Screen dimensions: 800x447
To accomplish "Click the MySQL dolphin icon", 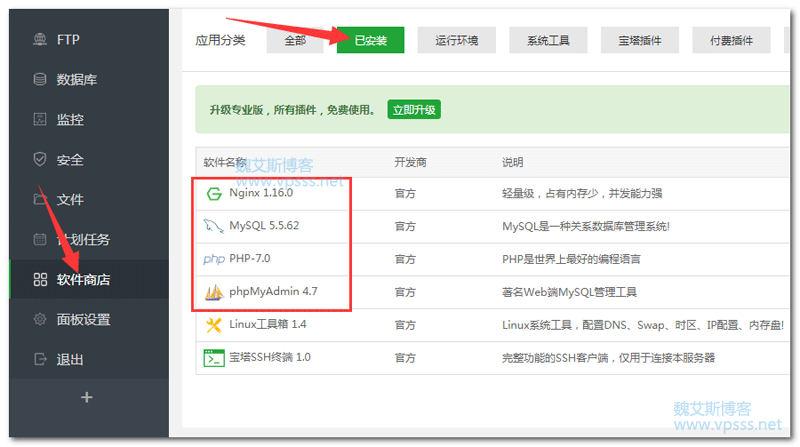I will [213, 226].
